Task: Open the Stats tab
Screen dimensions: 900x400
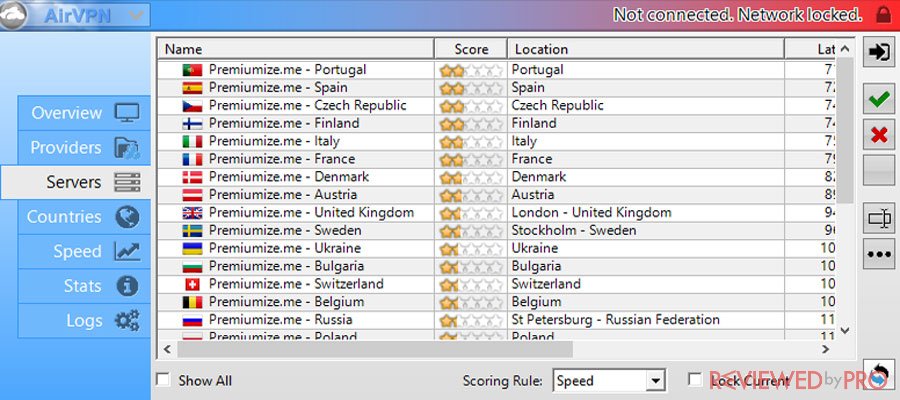Action: tap(84, 286)
